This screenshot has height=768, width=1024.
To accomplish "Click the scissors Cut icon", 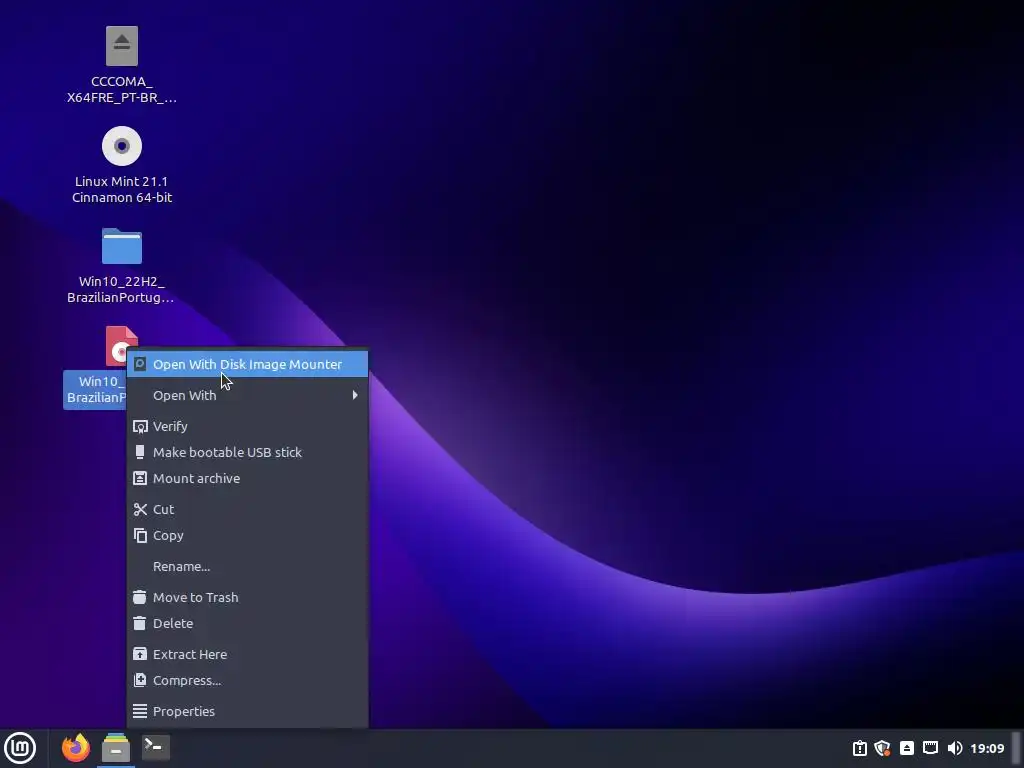I will [140, 509].
